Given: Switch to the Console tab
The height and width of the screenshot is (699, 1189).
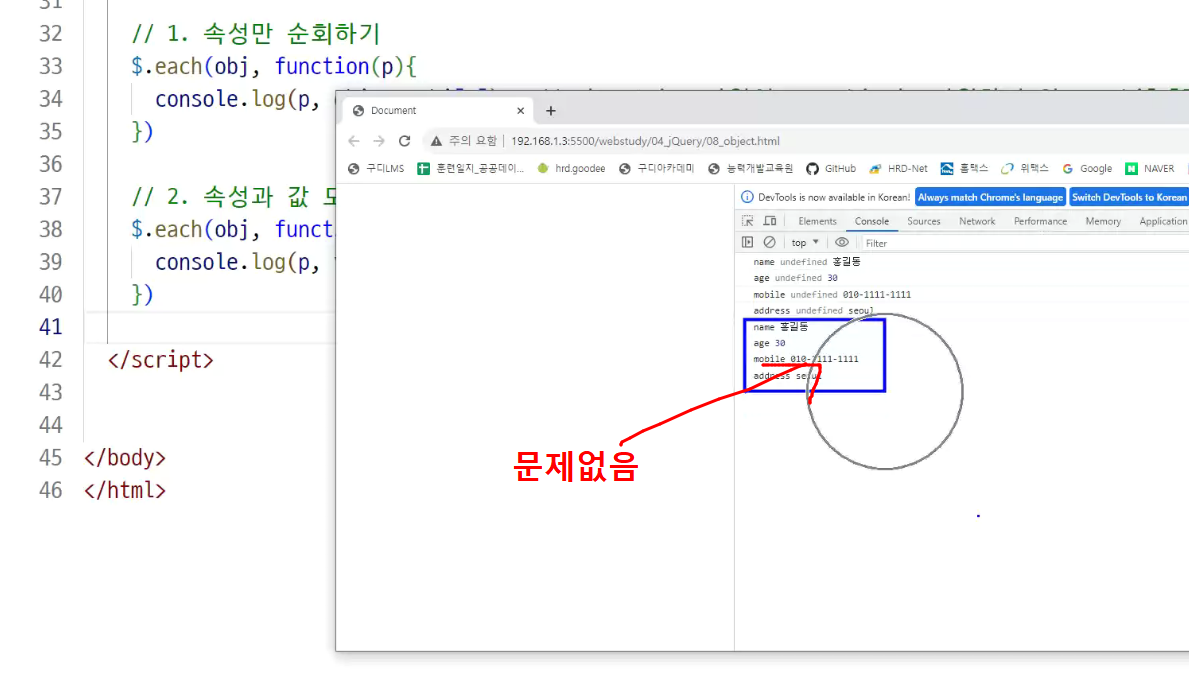Looking at the screenshot, I should (x=871, y=221).
